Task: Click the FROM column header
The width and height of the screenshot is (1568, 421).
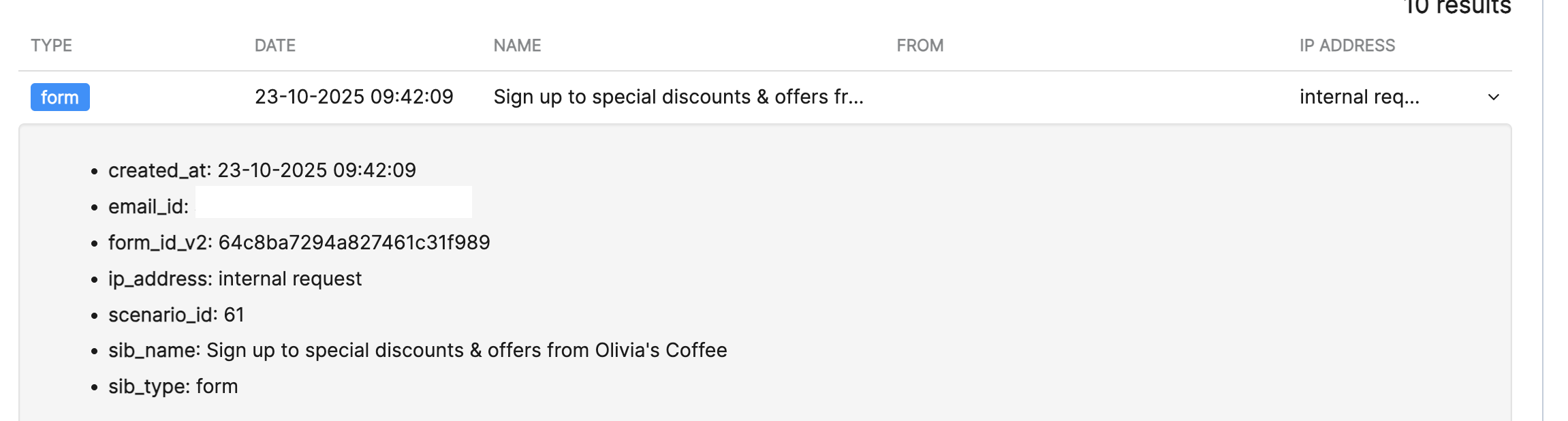Action: point(920,46)
